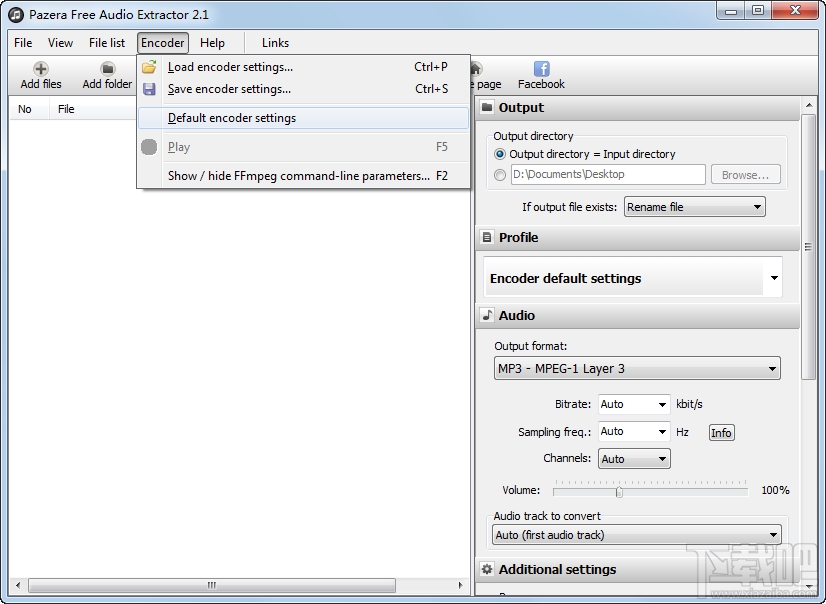
Task: Select the custom output directory radio button
Action: point(499,174)
